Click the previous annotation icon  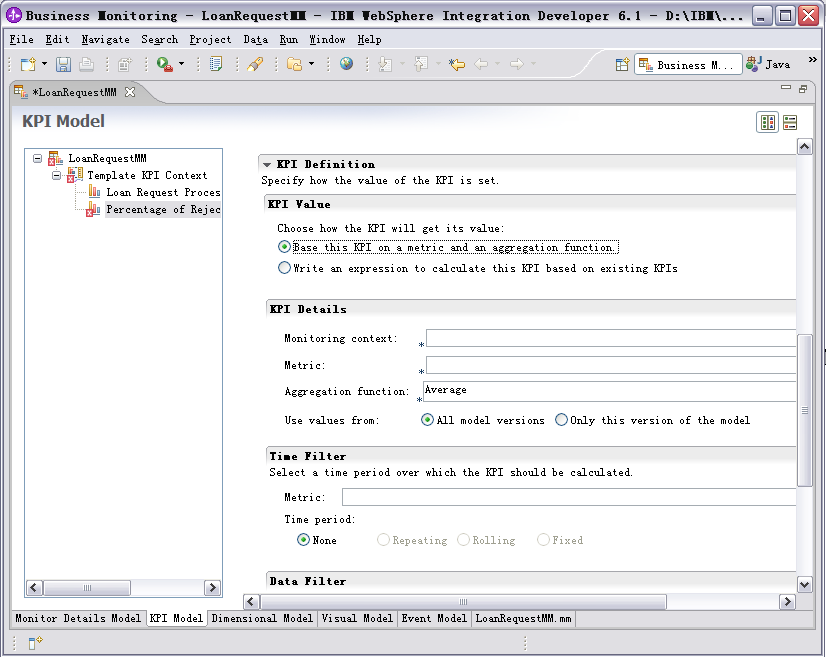421,64
